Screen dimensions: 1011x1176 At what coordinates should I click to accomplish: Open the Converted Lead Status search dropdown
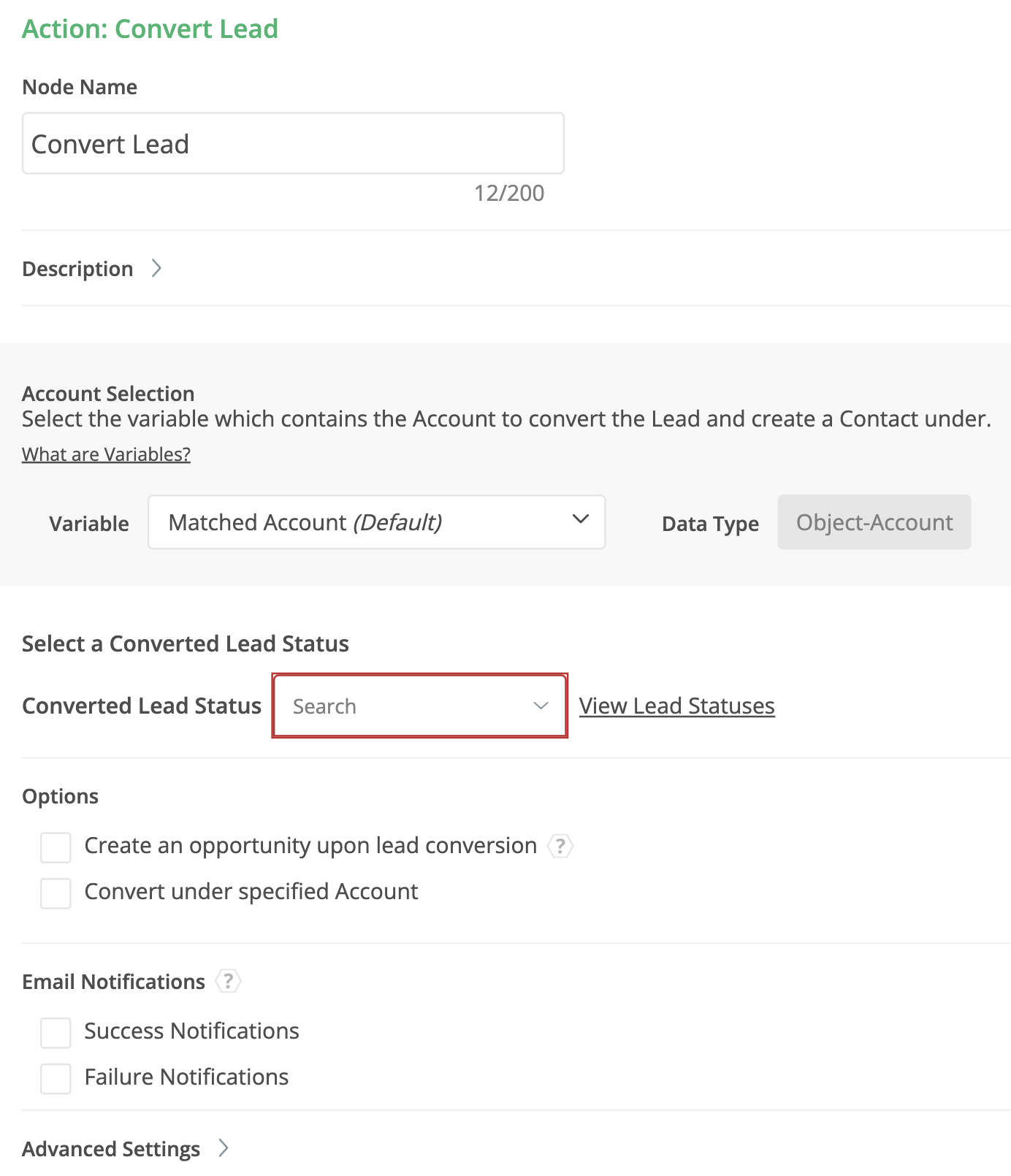coord(409,706)
